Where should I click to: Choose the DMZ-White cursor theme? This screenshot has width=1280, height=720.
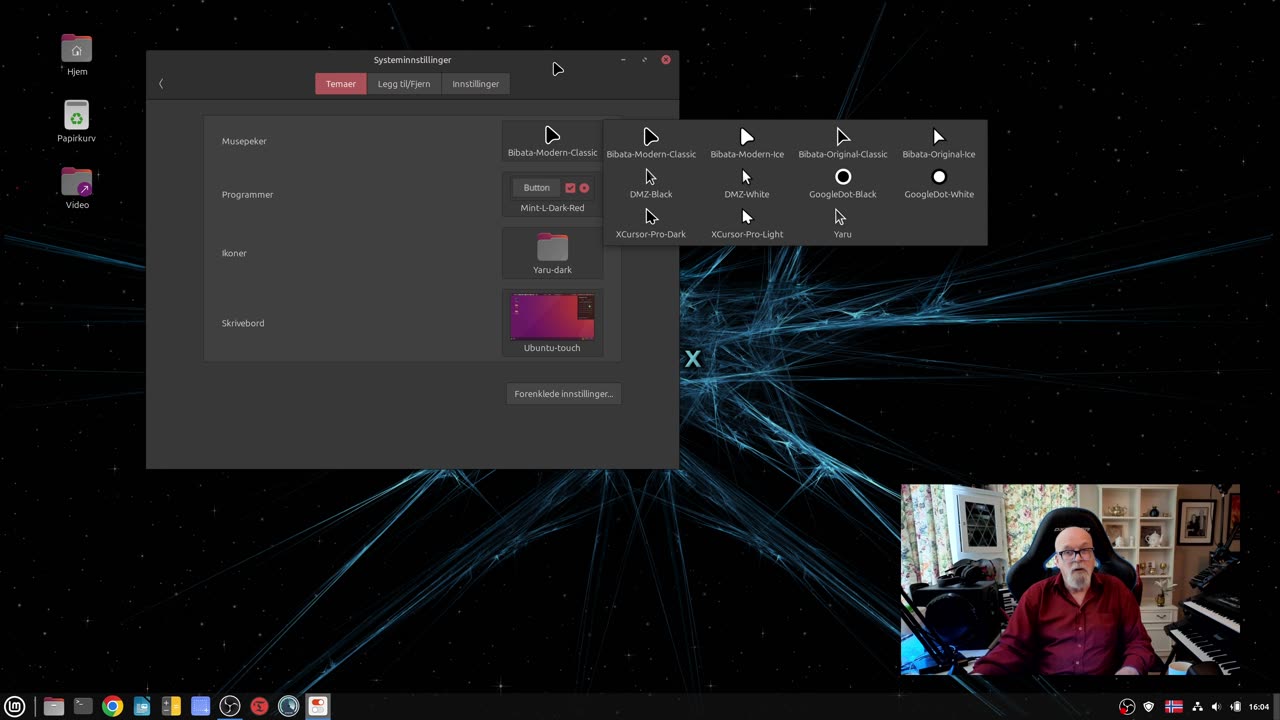tap(746, 184)
